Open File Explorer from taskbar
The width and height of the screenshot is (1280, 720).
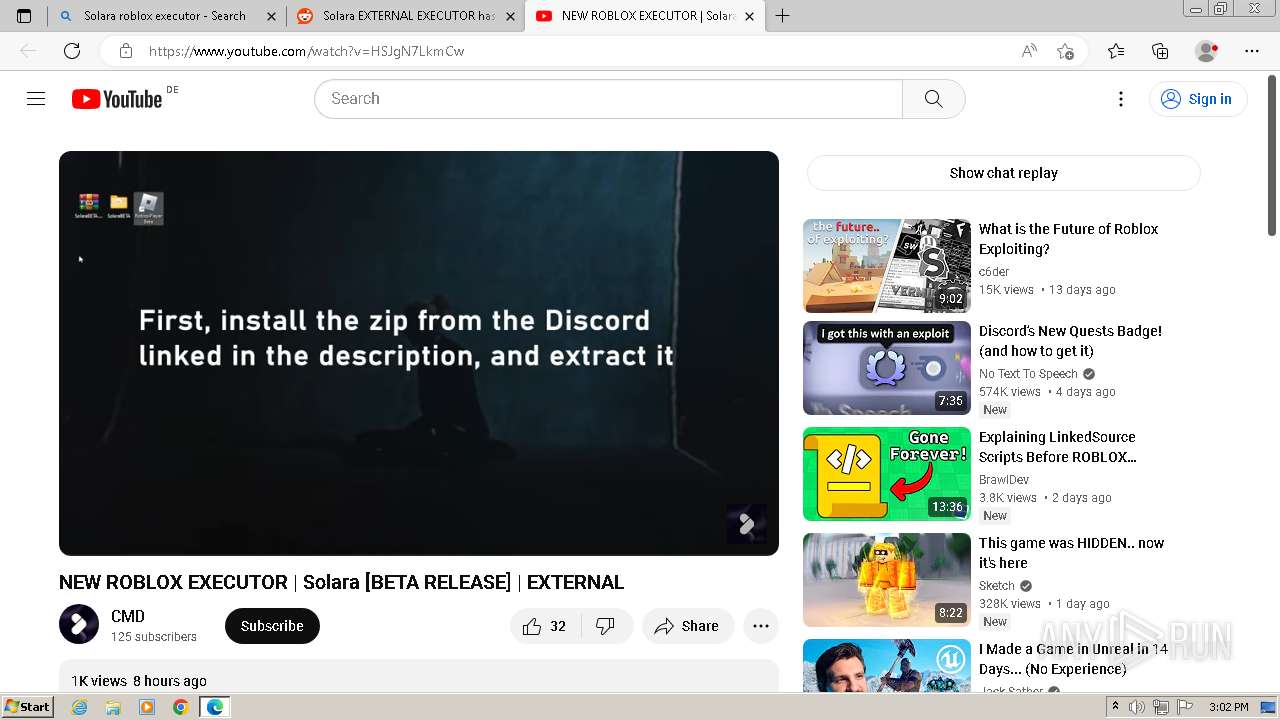click(113, 707)
